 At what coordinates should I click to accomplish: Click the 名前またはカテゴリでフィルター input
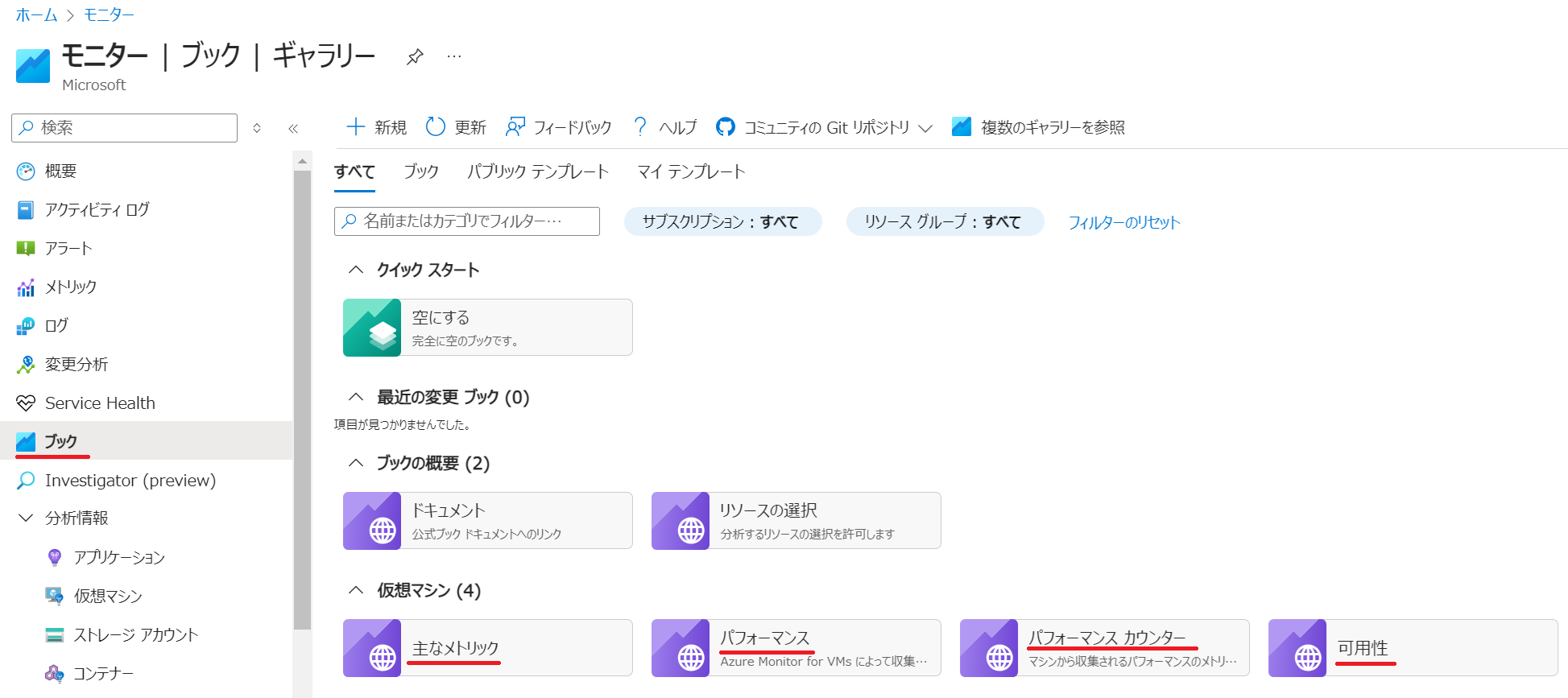[x=467, y=221]
